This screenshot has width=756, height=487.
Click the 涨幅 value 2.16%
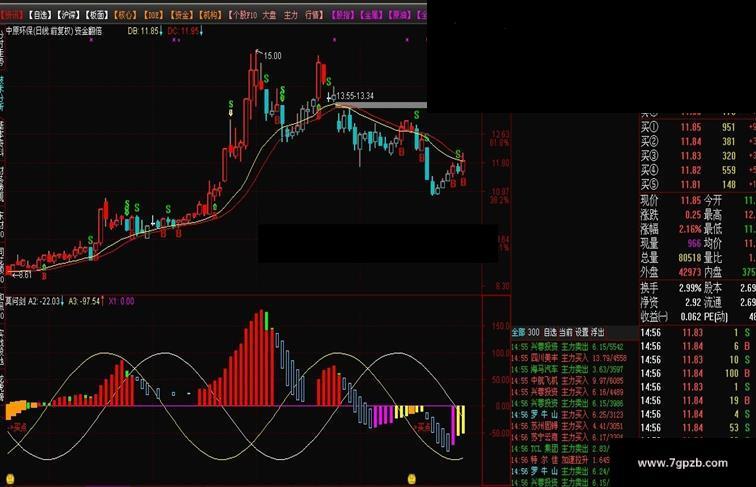[x=690, y=229]
